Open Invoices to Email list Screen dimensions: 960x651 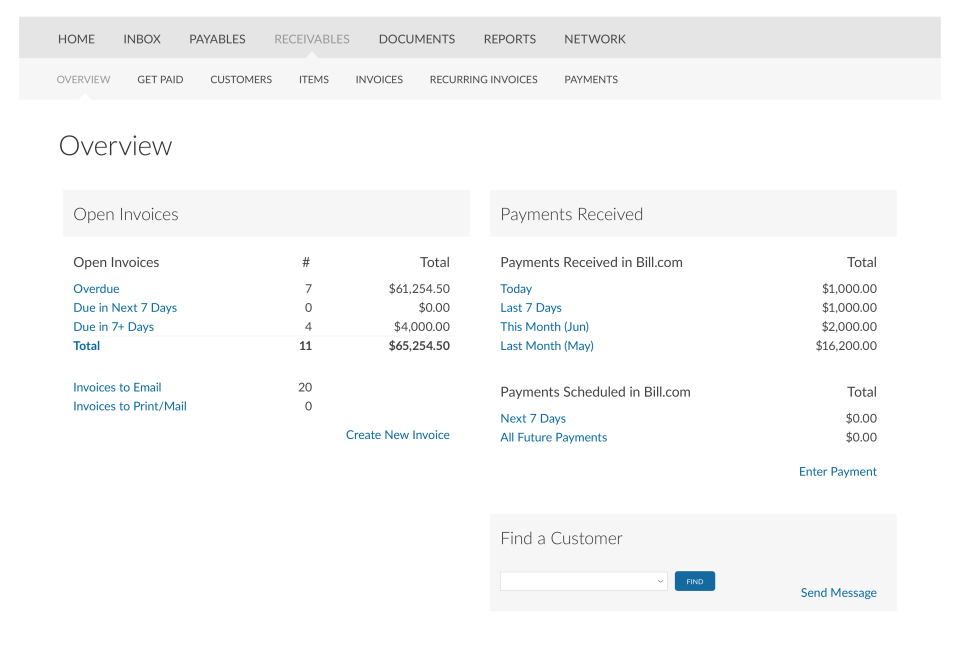(117, 387)
